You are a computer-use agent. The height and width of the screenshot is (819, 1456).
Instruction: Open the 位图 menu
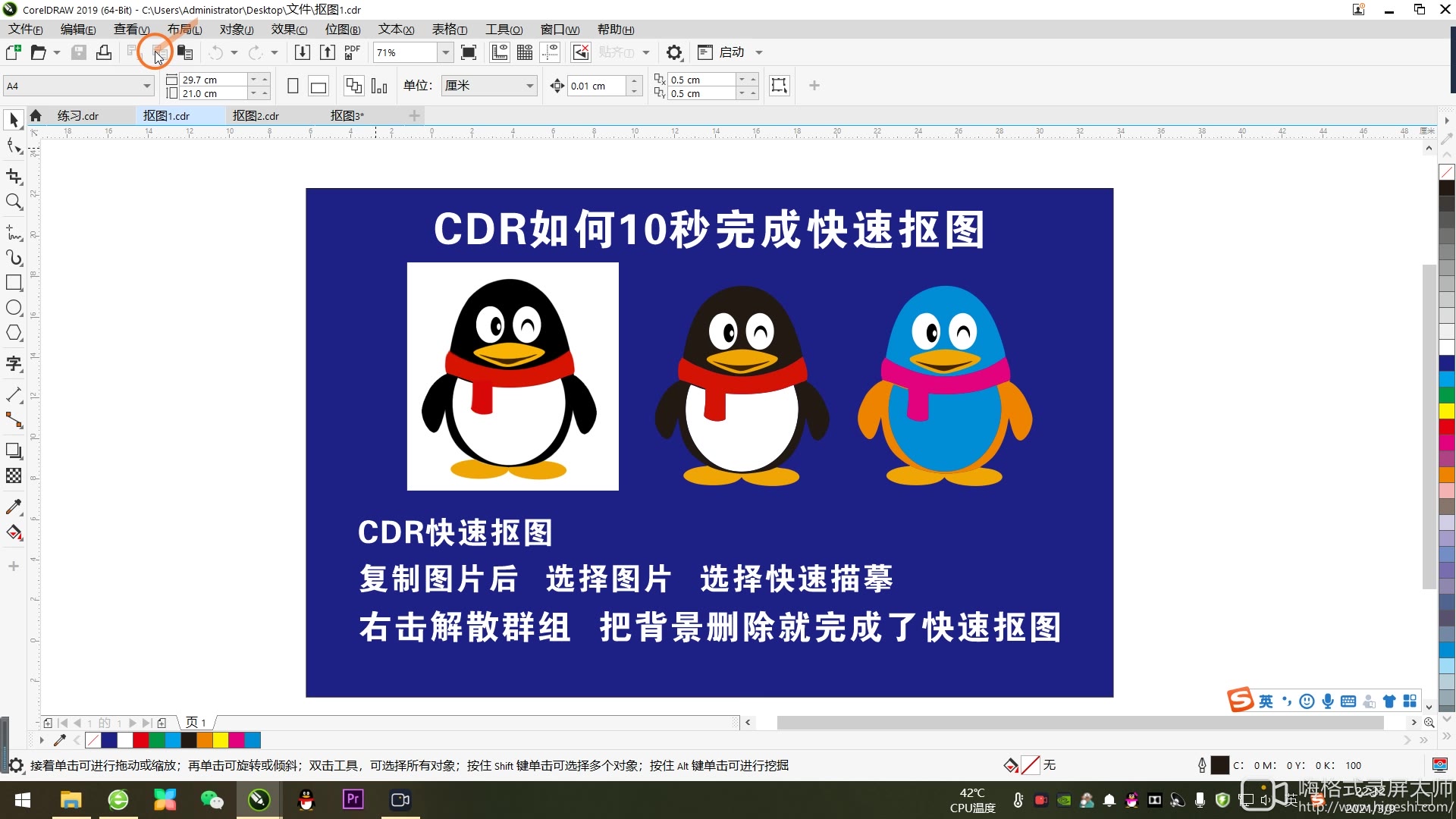click(x=343, y=30)
